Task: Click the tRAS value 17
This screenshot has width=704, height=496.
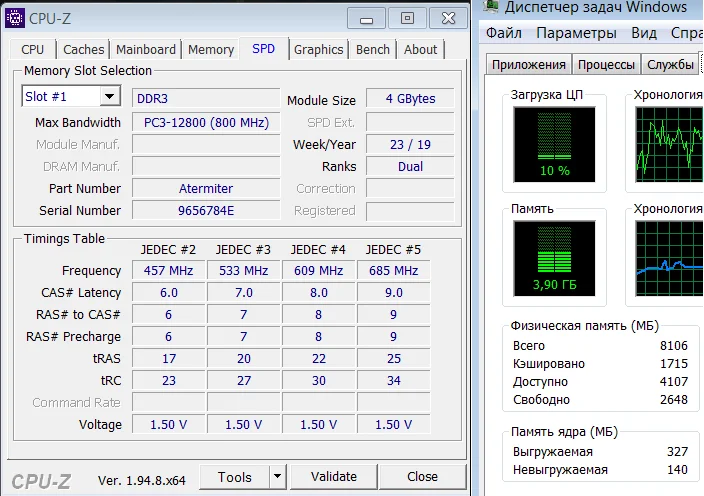Action: [x=168, y=359]
